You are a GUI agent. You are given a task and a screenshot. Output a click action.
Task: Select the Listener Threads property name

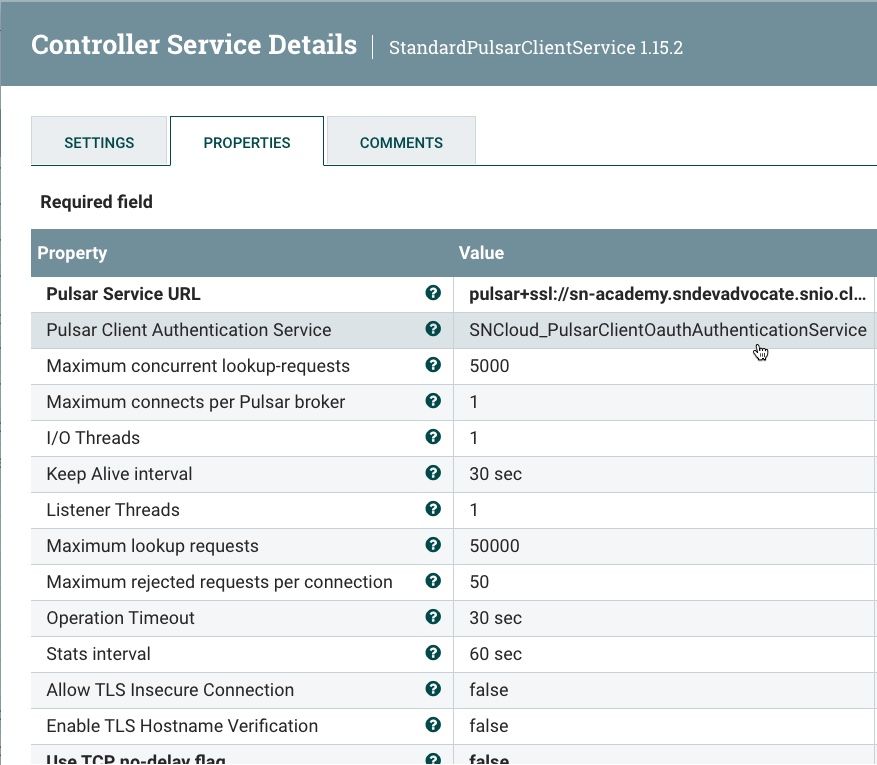[x=113, y=510]
